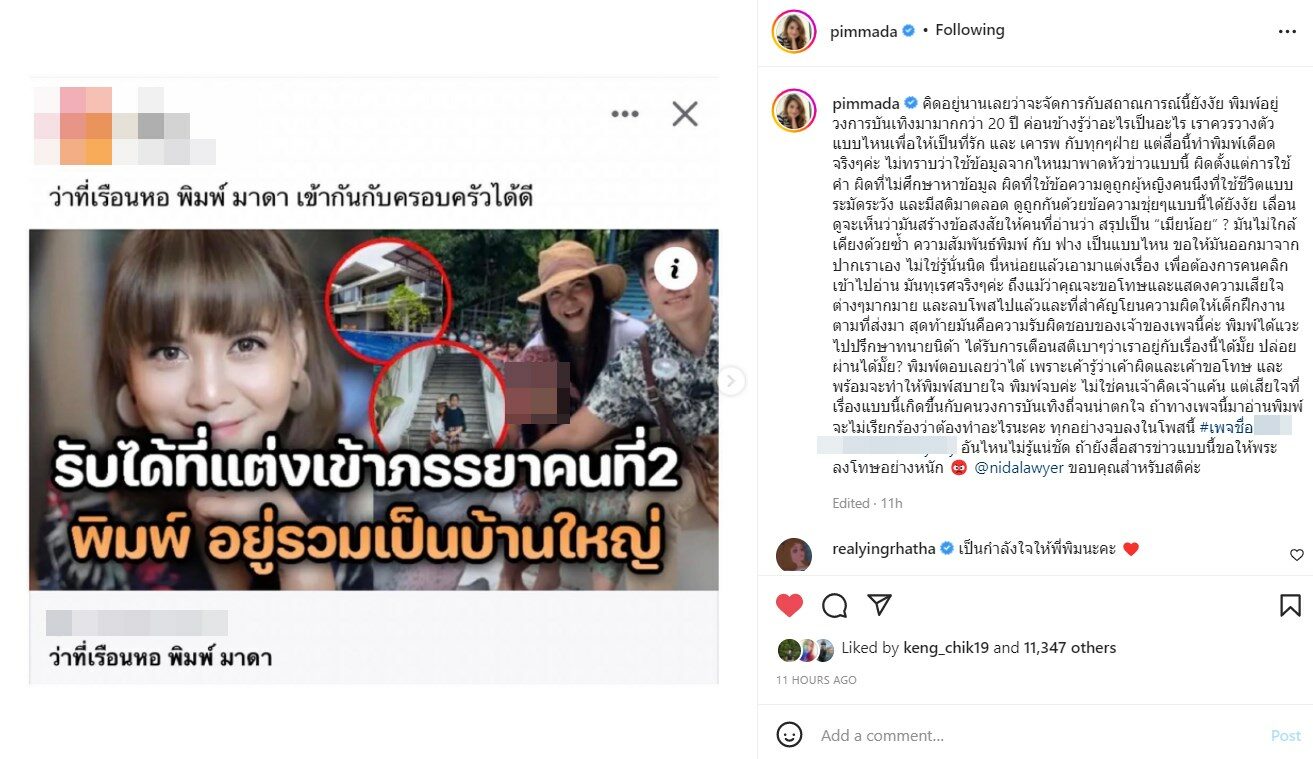Click the info icon on the embedded image
Image resolution: width=1313 pixels, height=759 pixels.
click(x=683, y=268)
